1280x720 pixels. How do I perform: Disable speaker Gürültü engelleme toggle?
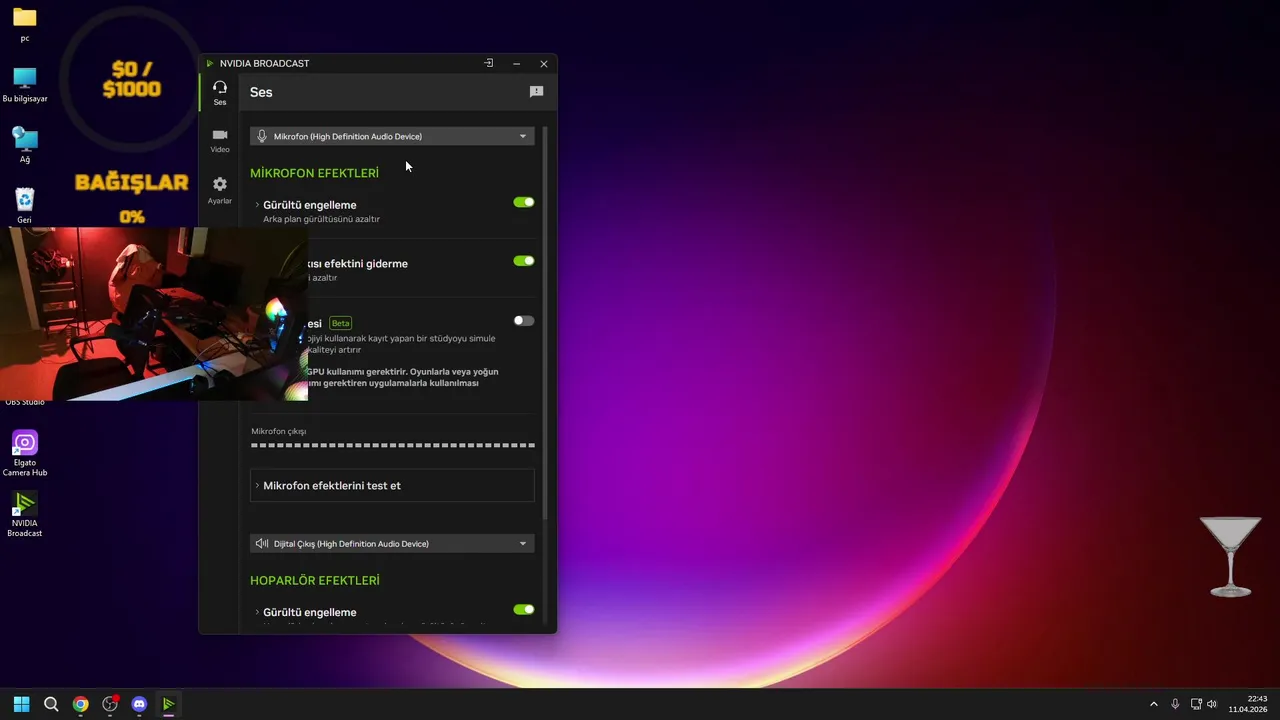pyautogui.click(x=524, y=609)
